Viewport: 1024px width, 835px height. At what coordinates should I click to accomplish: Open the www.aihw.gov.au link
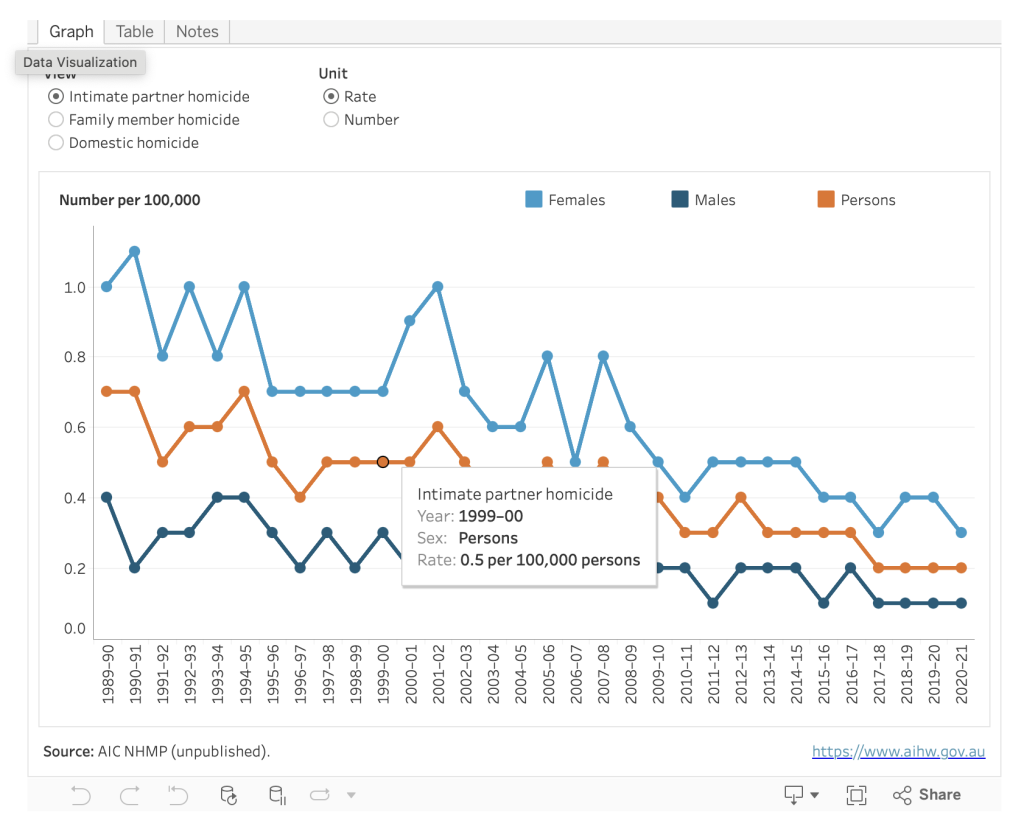pos(898,751)
